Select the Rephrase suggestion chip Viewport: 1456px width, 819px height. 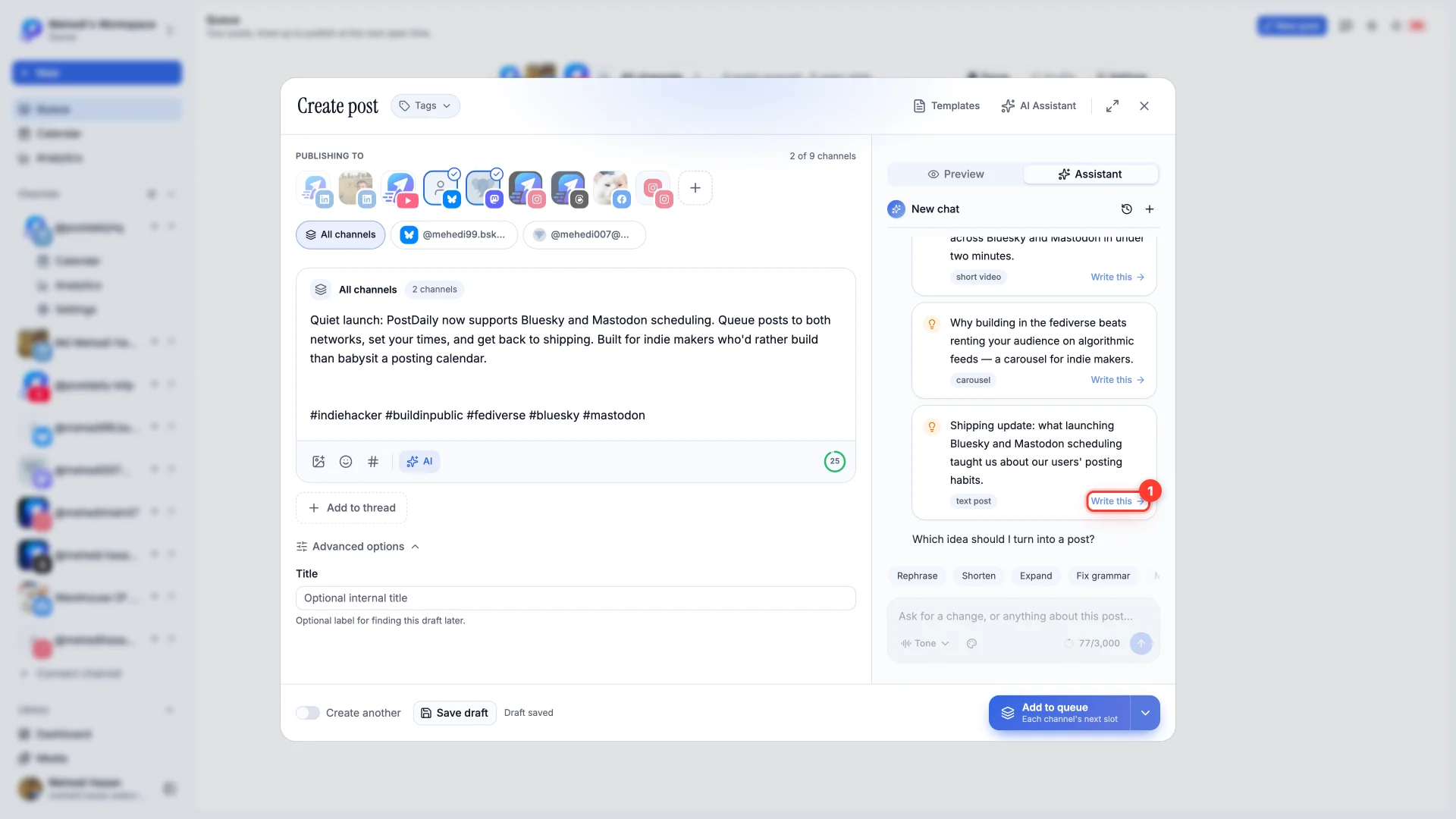917,576
